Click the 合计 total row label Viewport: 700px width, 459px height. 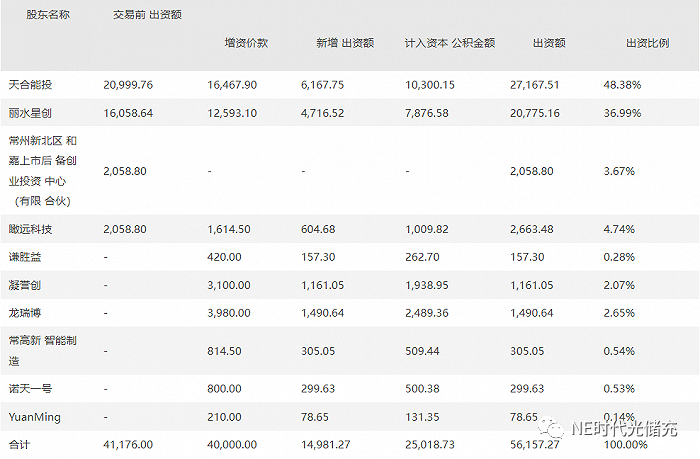coord(18,444)
